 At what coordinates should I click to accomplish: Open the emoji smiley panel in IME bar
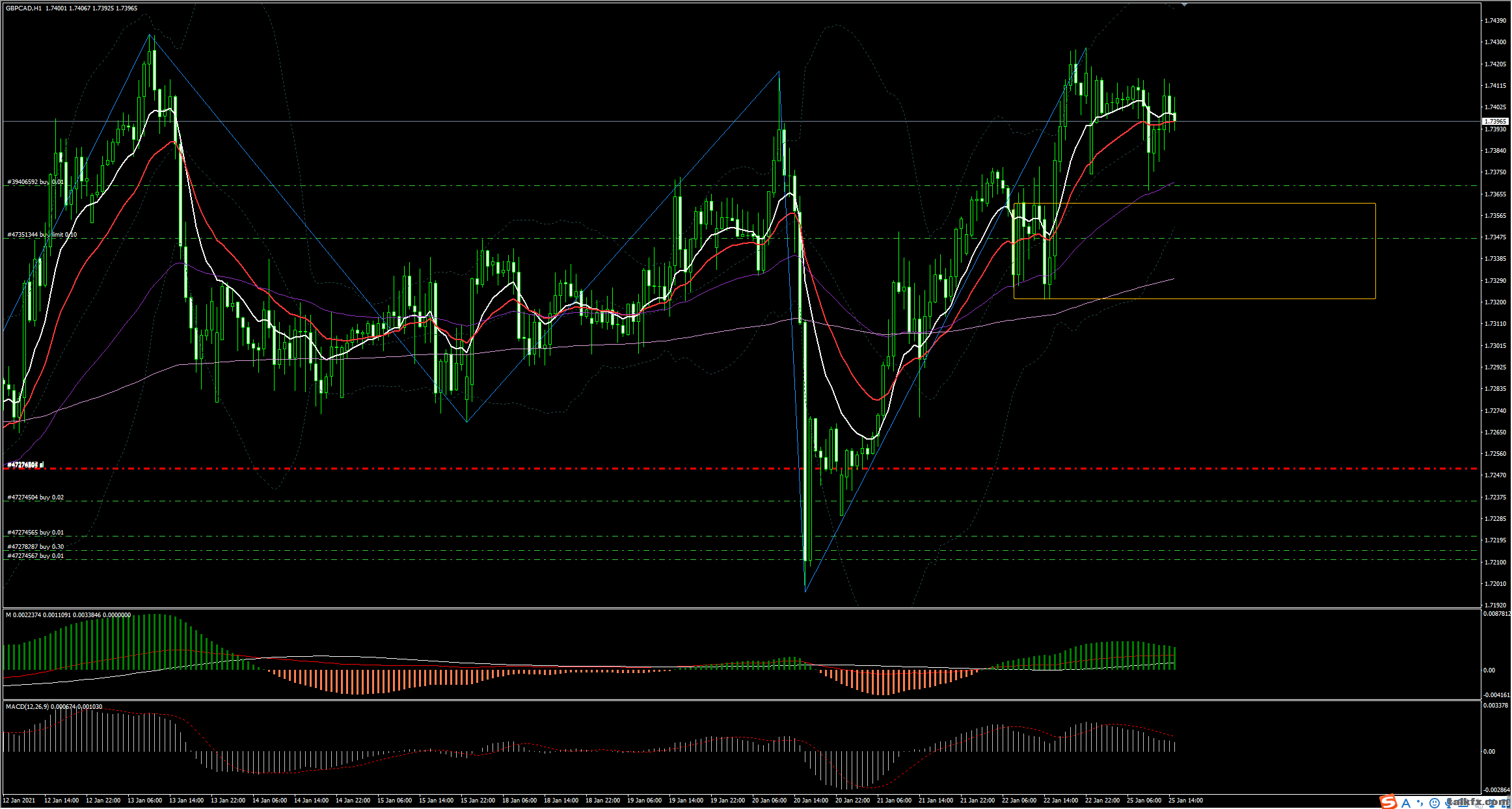pos(1435,803)
